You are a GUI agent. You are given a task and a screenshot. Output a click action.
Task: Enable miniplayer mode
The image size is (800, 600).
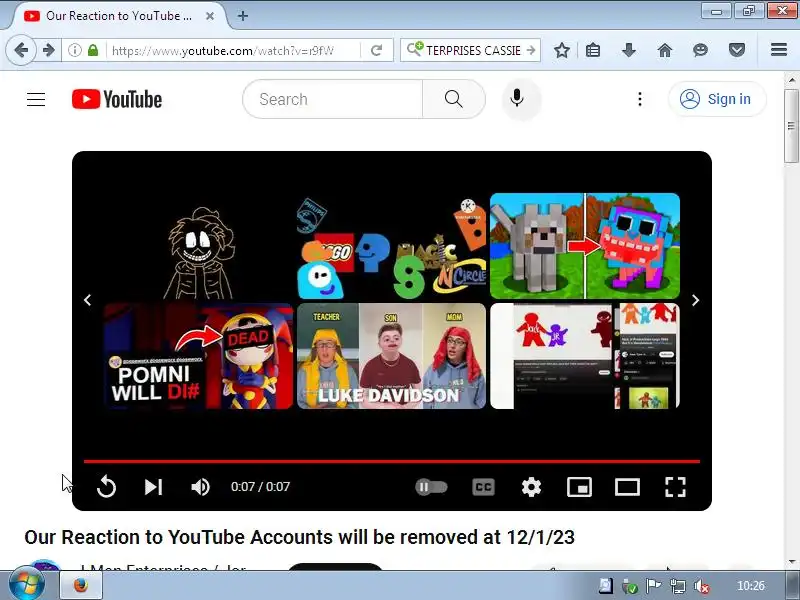[580, 487]
